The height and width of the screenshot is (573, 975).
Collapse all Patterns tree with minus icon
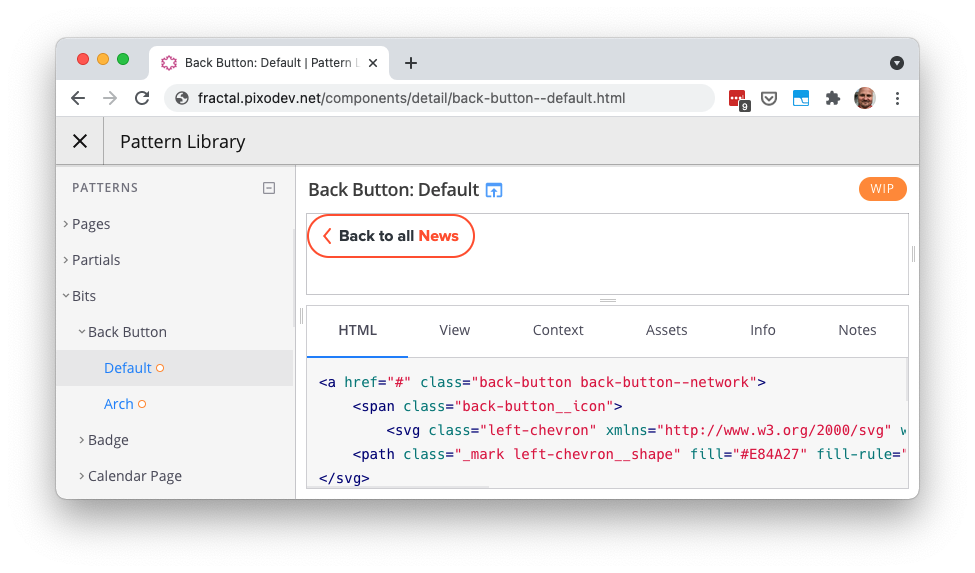(269, 188)
